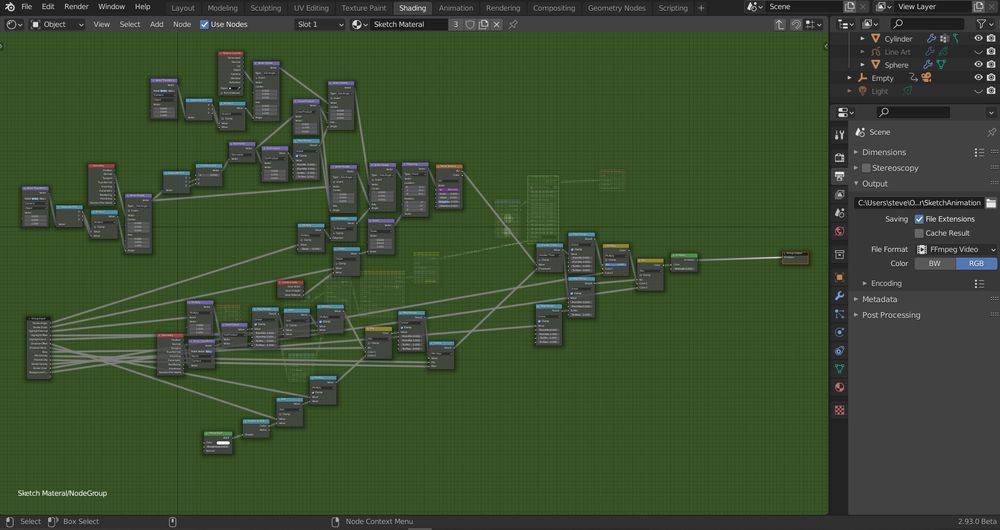The width and height of the screenshot is (1000, 530).
Task: Open the World properties tab icon
Action: 839,232
